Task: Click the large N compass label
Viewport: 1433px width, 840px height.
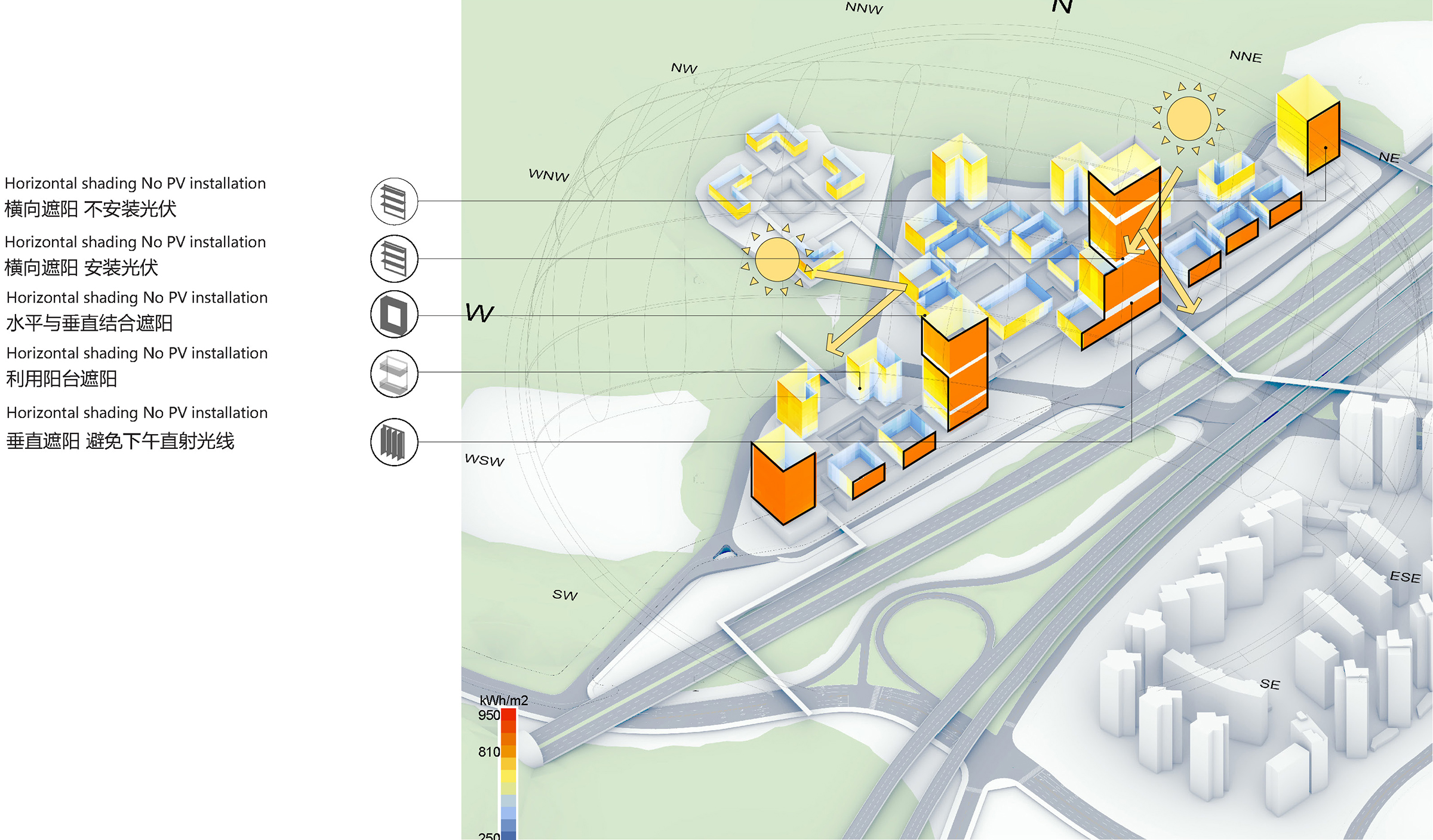Action: click(x=1062, y=7)
